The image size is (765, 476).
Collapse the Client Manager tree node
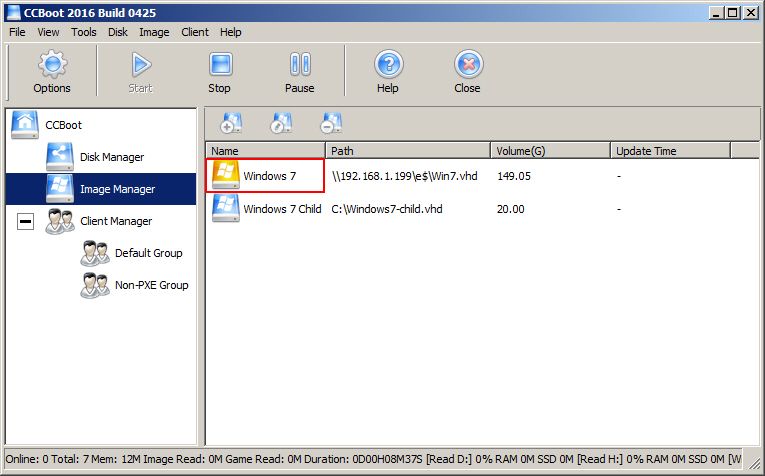click(x=25, y=222)
